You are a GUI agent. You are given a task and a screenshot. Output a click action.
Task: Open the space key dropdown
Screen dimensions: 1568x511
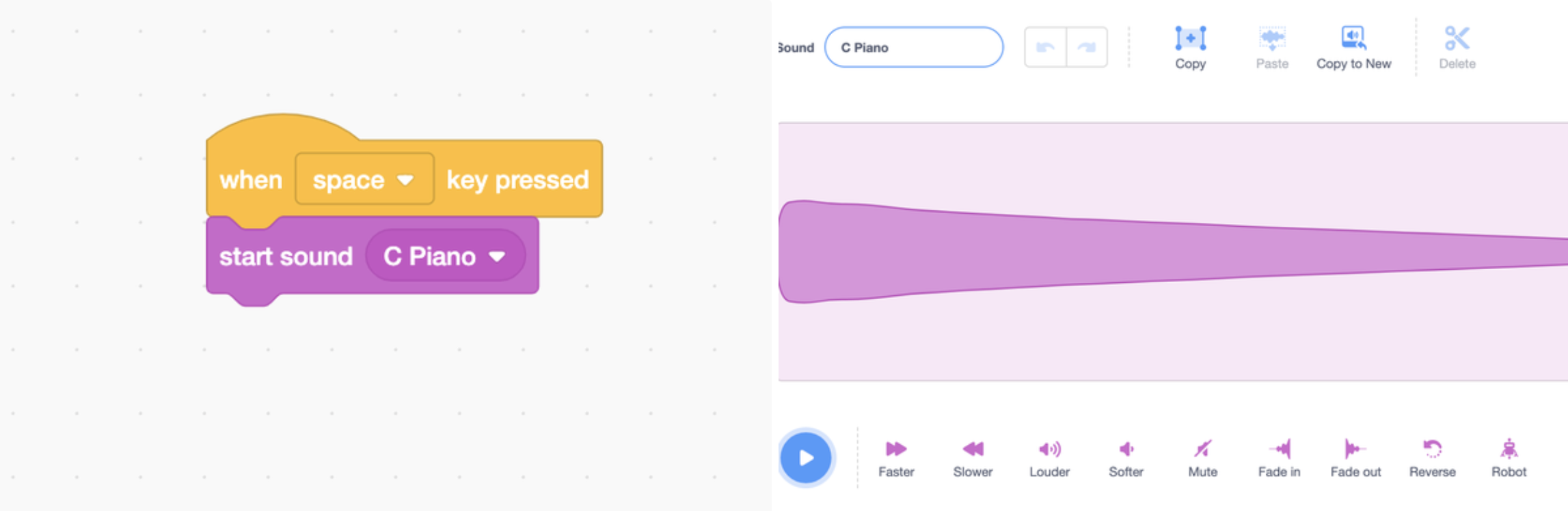tap(364, 179)
